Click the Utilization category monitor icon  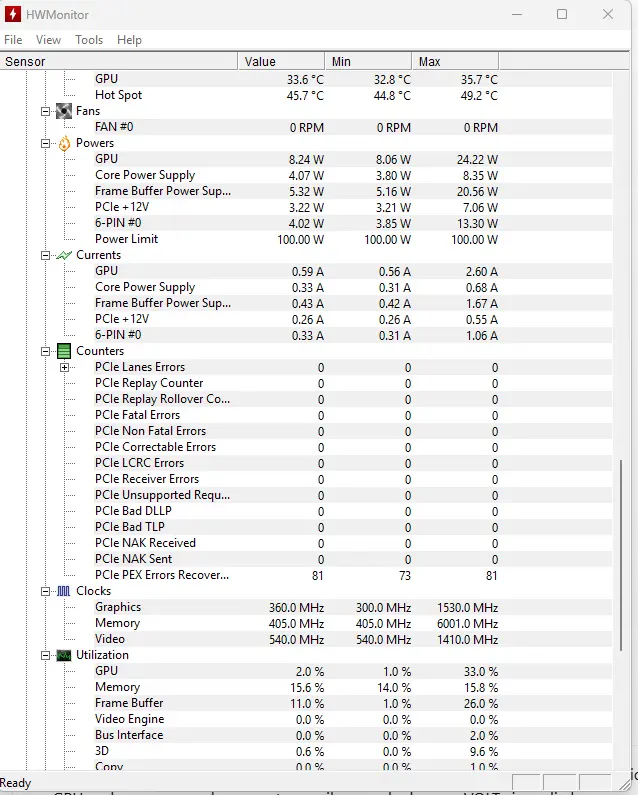pyautogui.click(x=64, y=655)
